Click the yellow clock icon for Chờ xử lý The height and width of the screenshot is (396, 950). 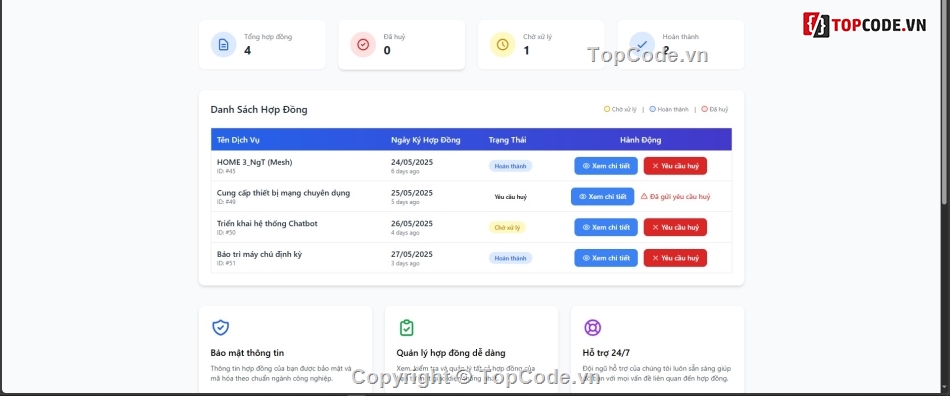(x=502, y=45)
